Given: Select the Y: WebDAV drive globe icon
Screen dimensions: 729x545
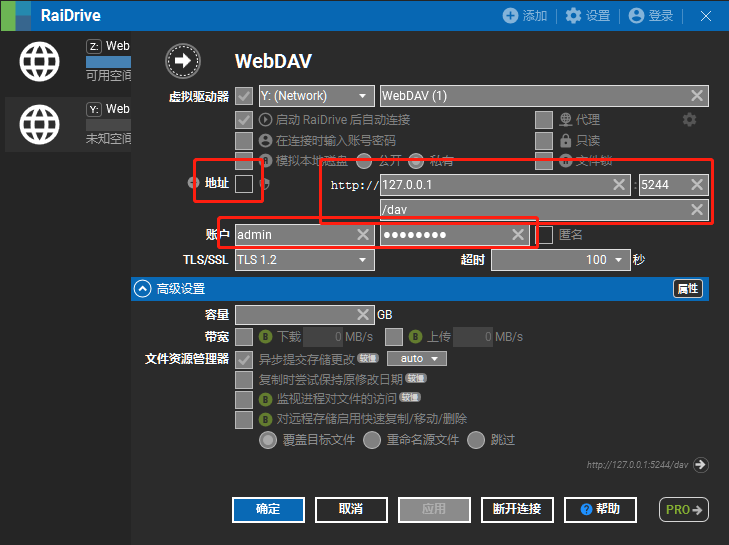Looking at the screenshot, I should pyautogui.click(x=40, y=124).
